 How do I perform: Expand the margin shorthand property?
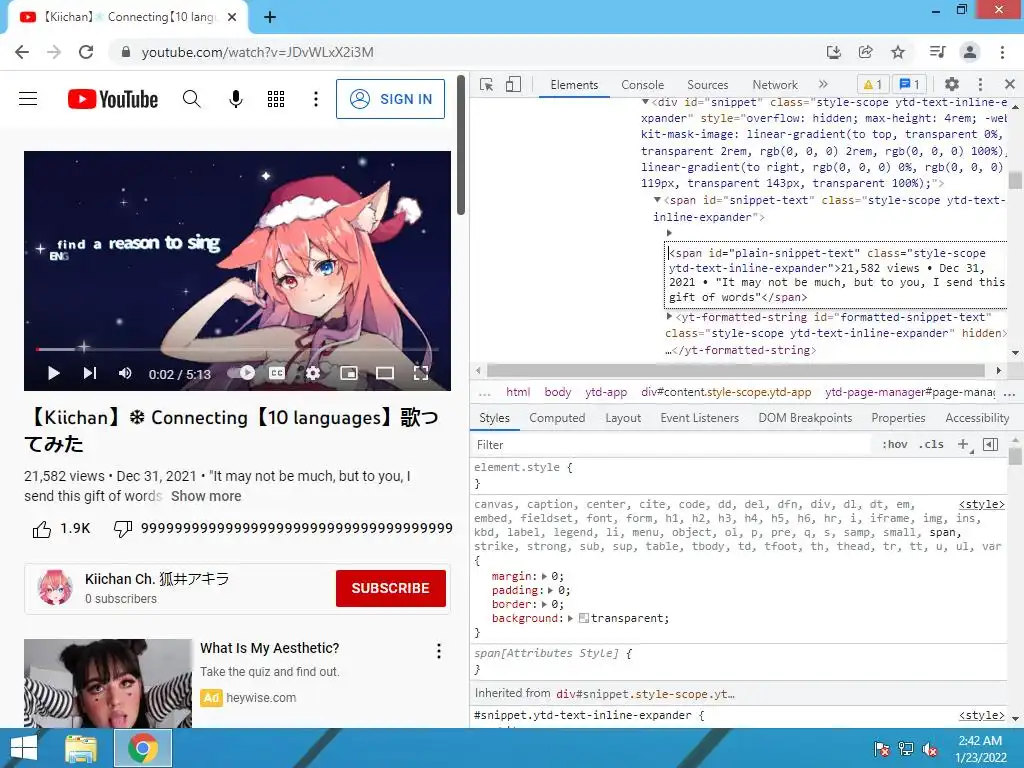click(x=545, y=577)
